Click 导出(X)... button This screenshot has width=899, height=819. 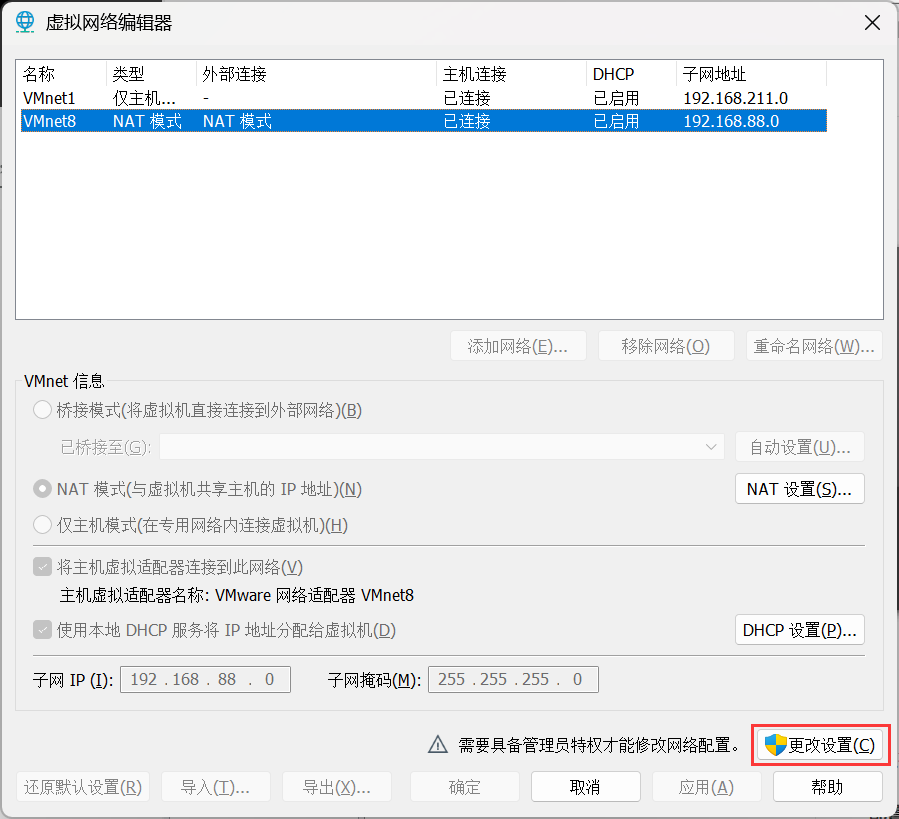(337, 787)
